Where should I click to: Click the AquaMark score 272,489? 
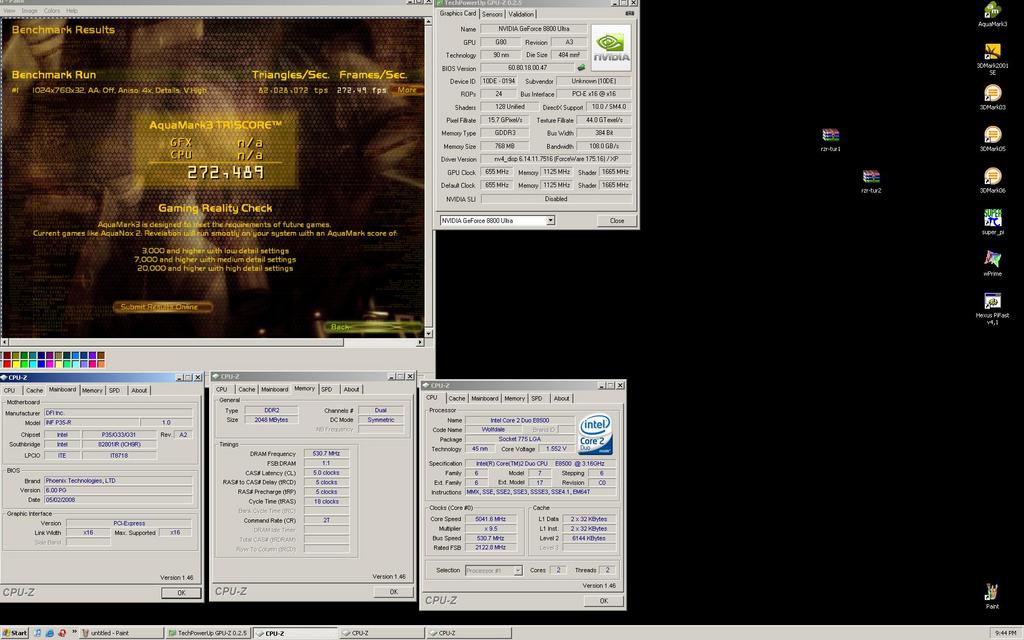225,172
